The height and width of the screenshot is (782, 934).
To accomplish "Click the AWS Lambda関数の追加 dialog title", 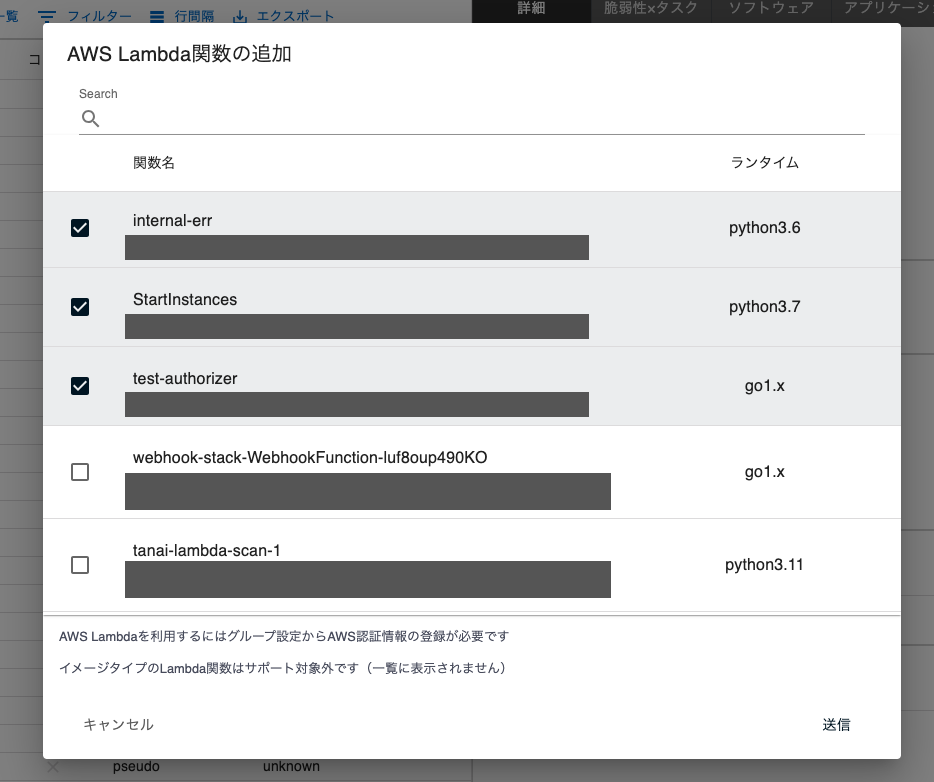I will 179,54.
